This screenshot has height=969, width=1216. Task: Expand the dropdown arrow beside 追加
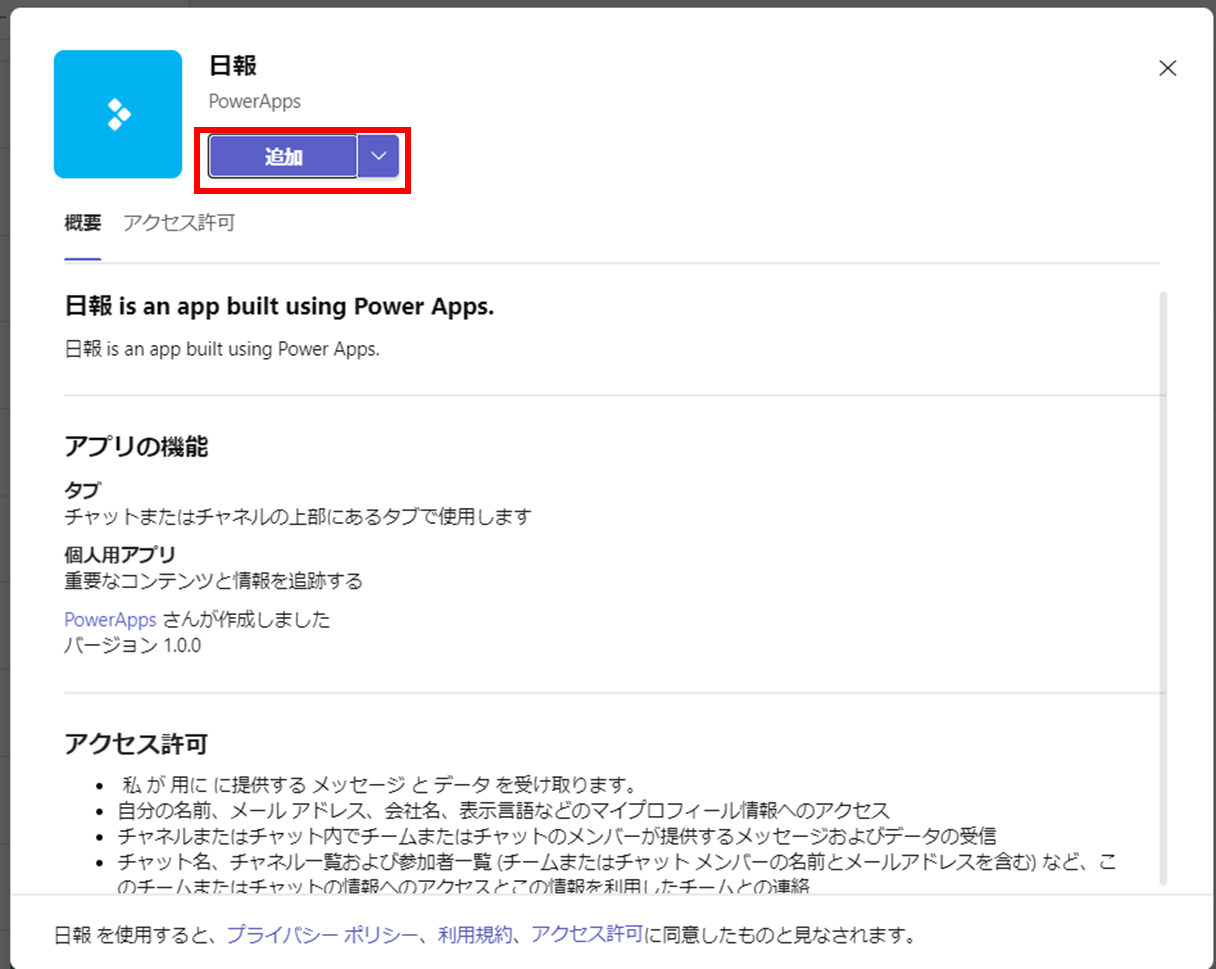click(x=378, y=156)
